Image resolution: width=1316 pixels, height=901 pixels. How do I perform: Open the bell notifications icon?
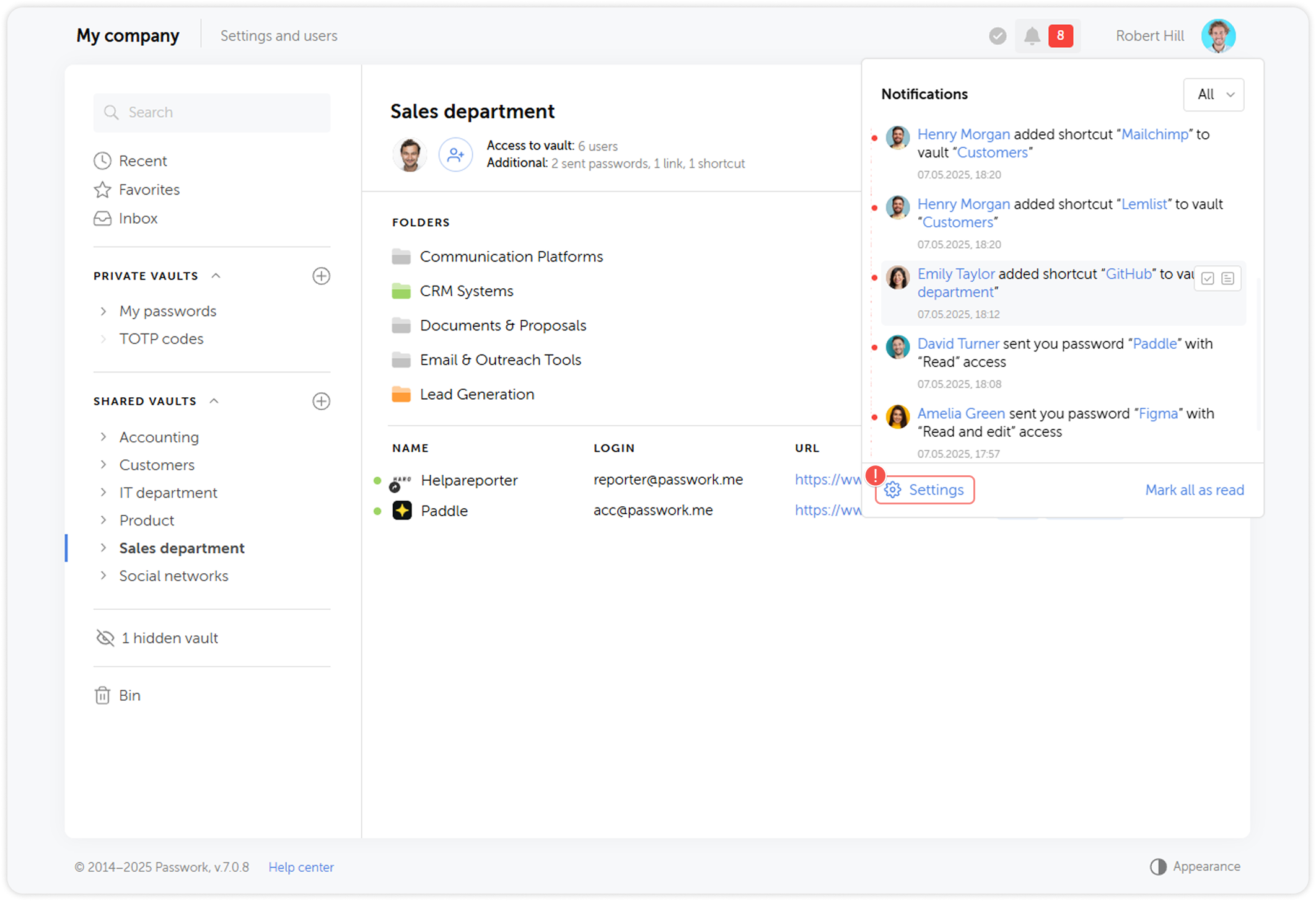[x=1032, y=35]
